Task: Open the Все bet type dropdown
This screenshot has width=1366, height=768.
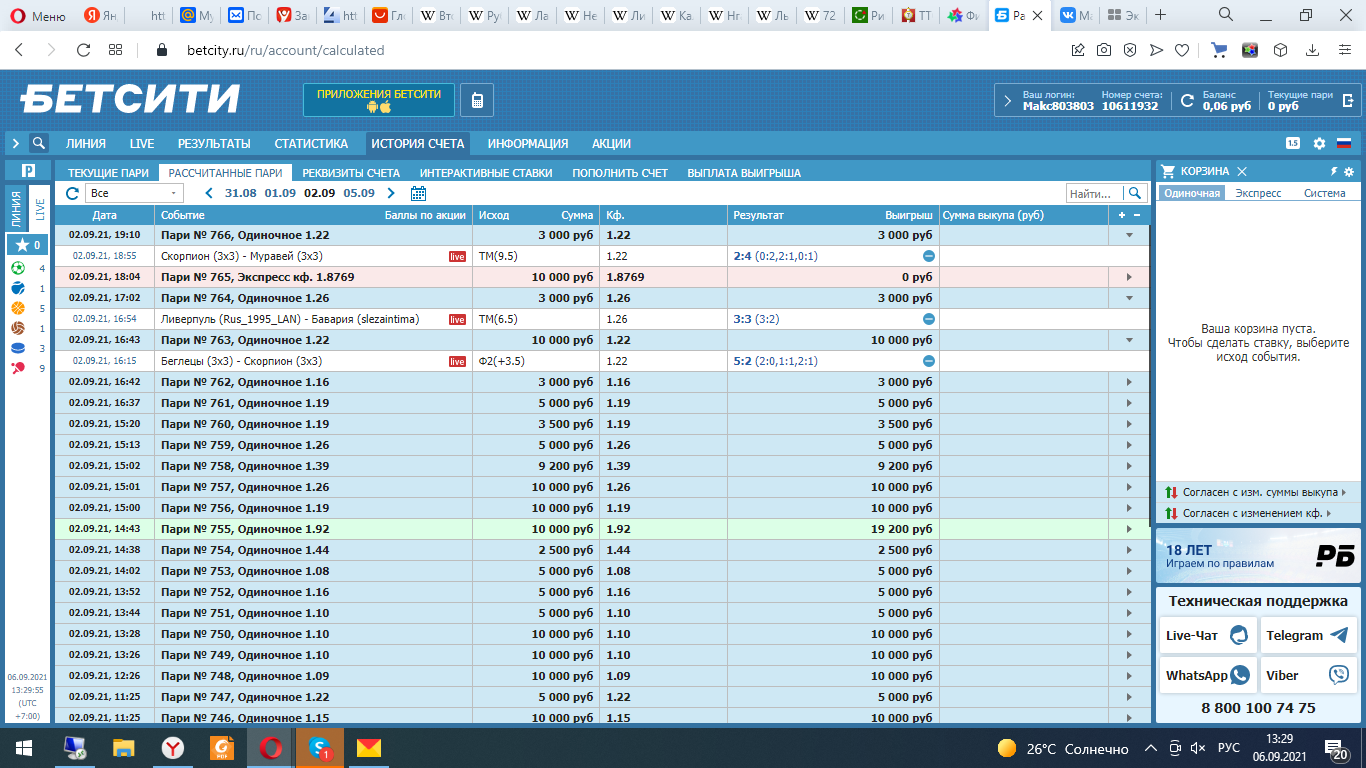Action: 134,193
